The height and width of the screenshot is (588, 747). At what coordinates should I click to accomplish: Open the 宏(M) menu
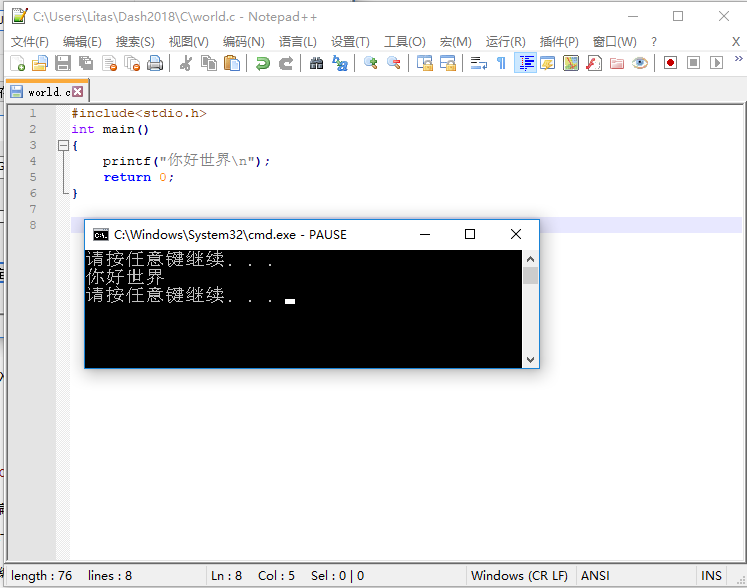point(455,42)
